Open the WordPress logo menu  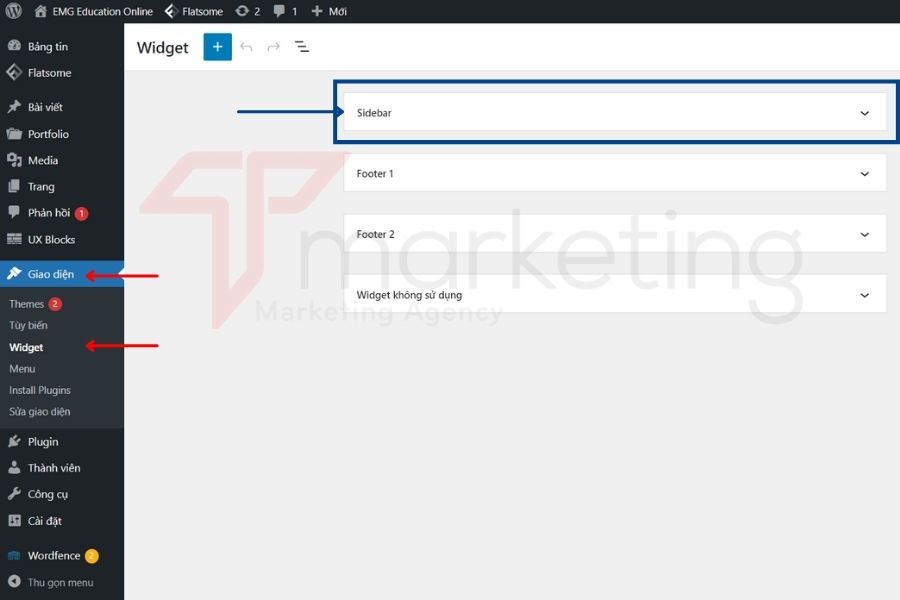click(14, 11)
